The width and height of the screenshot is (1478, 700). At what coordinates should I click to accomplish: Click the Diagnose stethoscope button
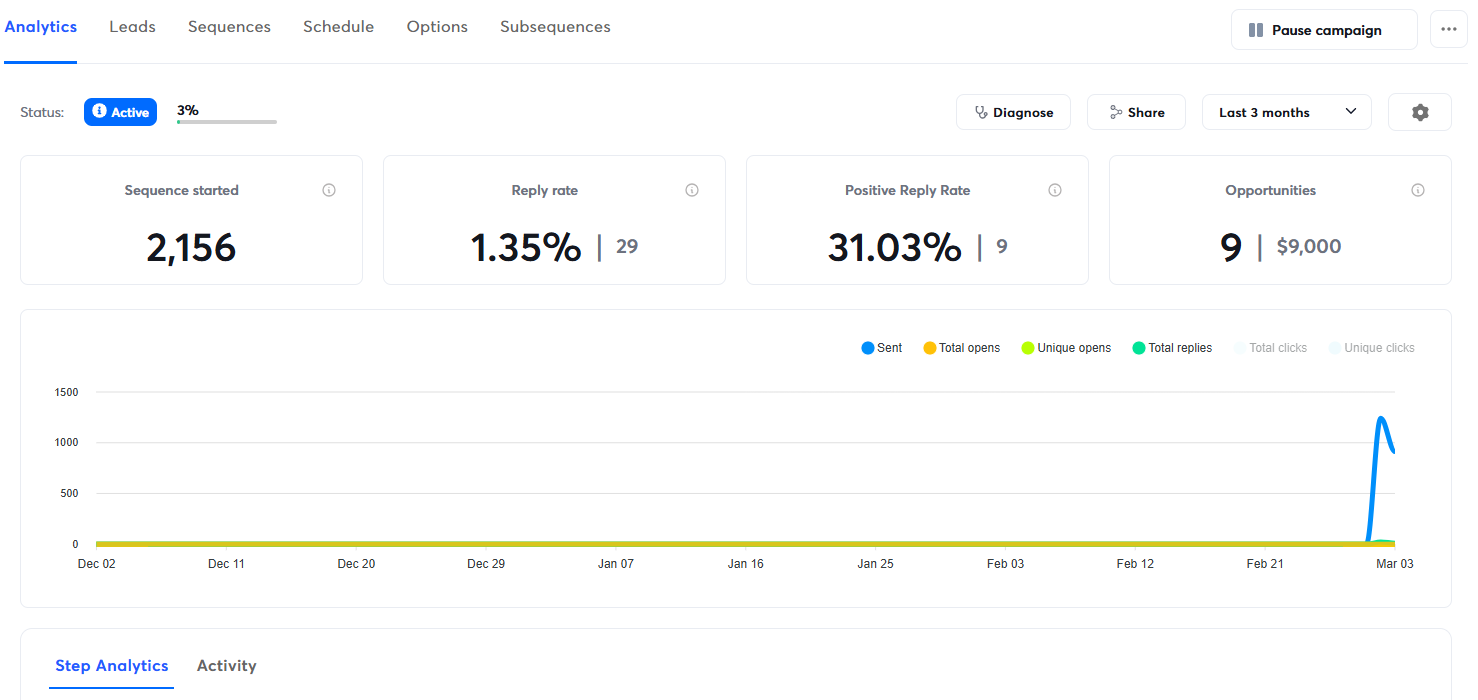(1013, 113)
